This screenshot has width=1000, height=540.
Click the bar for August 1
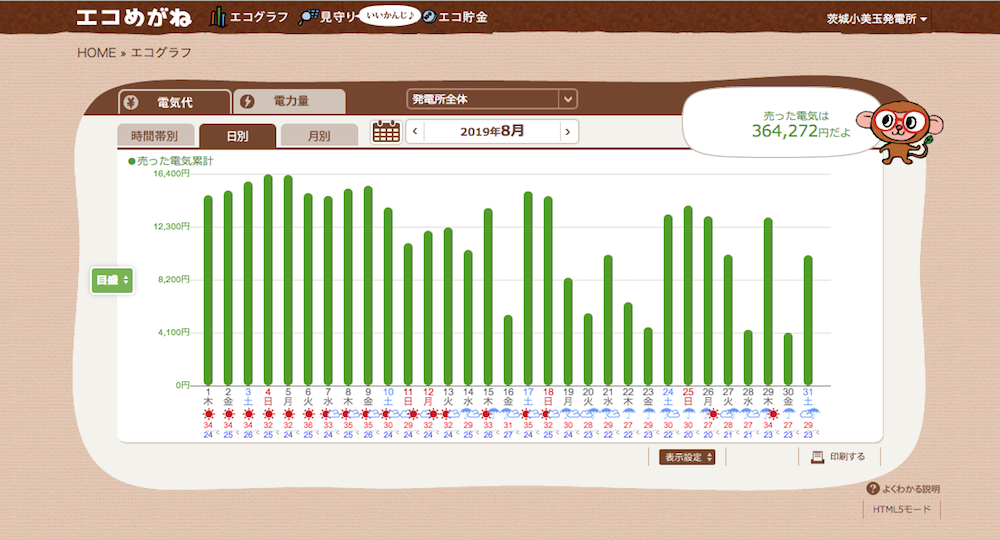pyautogui.click(x=208, y=291)
